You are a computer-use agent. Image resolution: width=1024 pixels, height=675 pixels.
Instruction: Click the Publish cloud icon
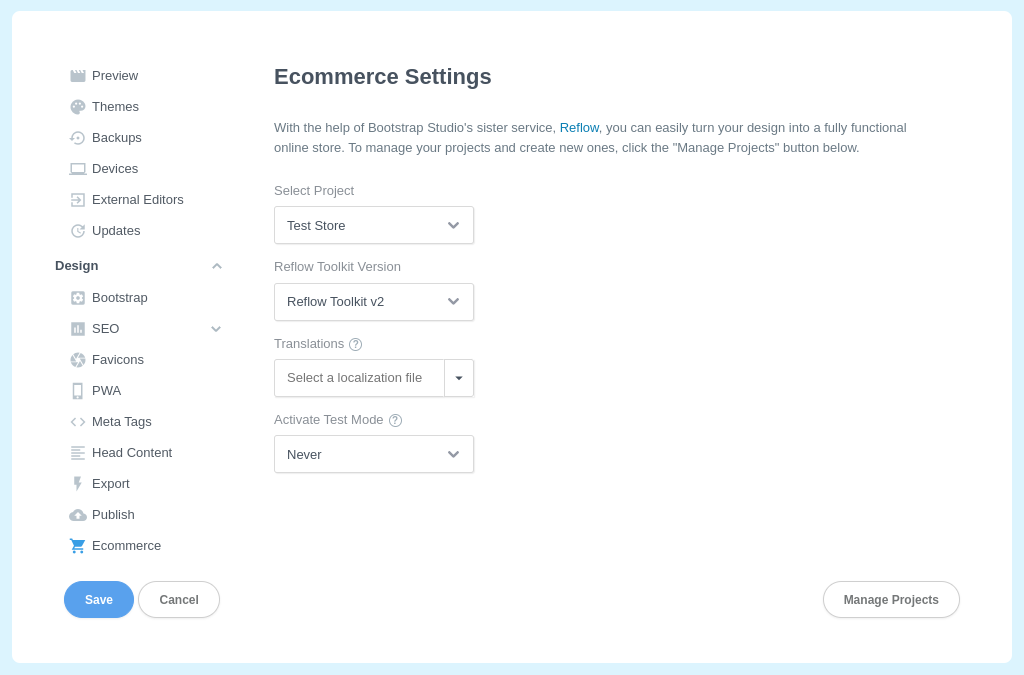pos(77,514)
